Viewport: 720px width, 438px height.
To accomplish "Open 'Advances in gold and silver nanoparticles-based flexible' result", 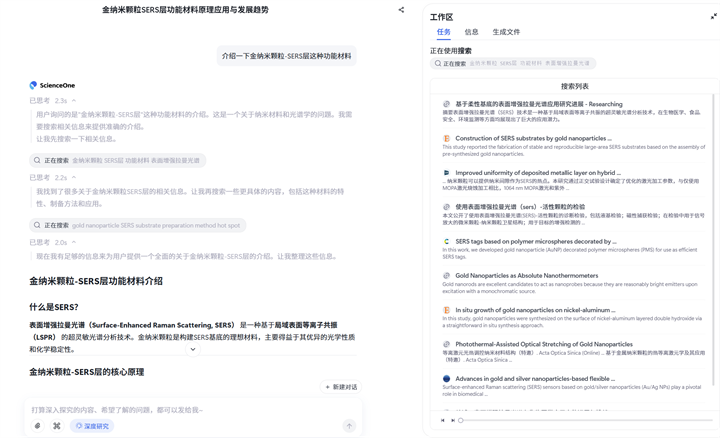I will pos(534,379).
